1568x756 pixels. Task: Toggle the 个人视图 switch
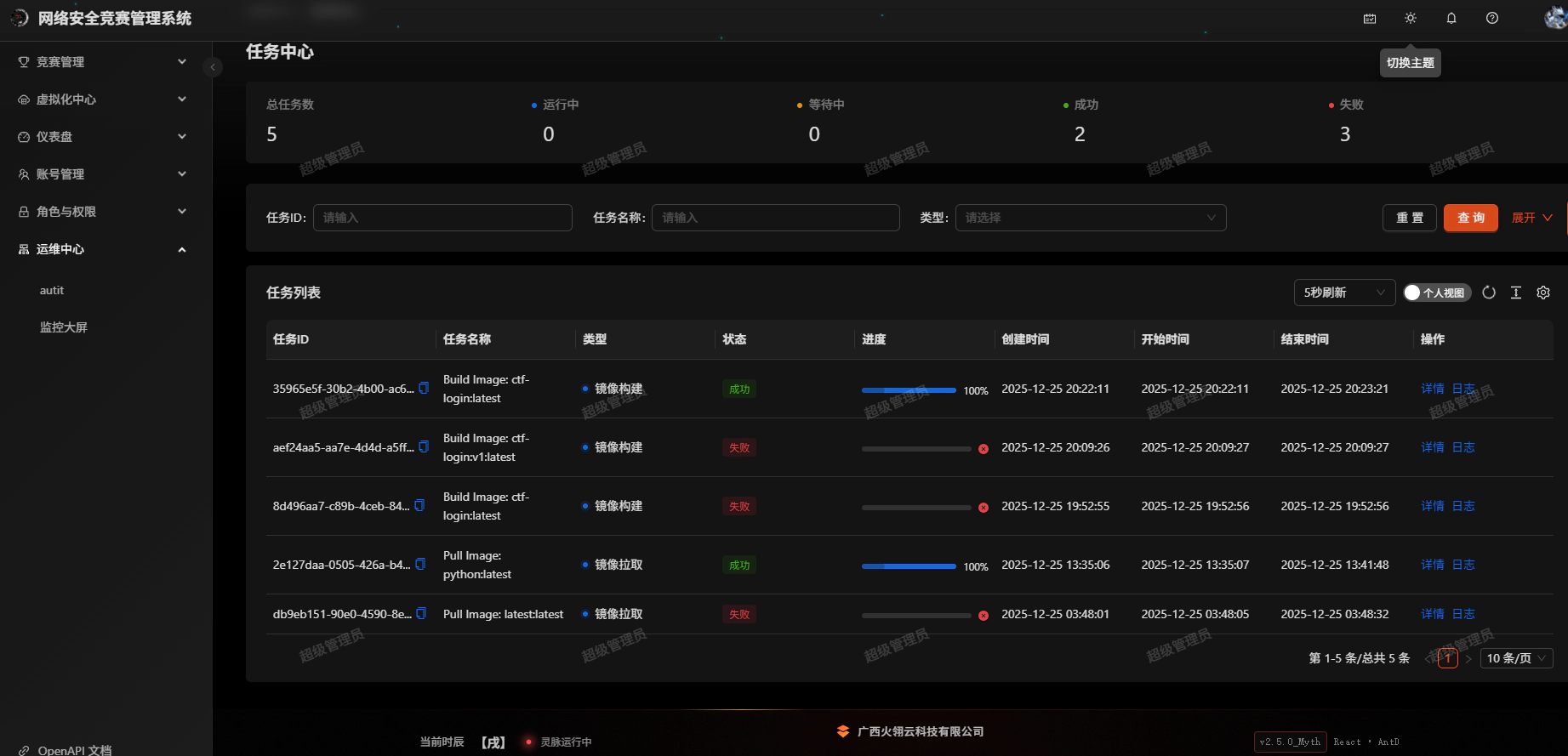[x=1437, y=293]
